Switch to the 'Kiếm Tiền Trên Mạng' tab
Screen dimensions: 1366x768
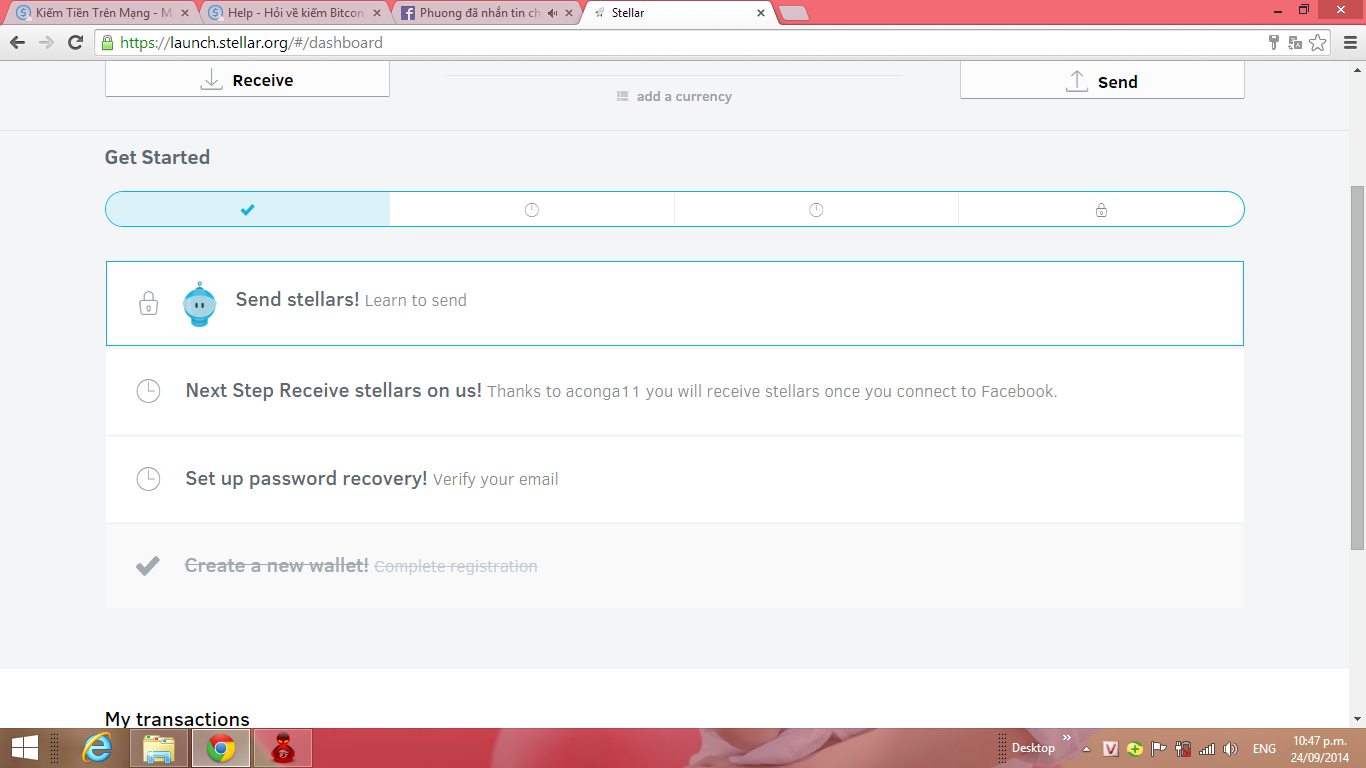click(102, 13)
